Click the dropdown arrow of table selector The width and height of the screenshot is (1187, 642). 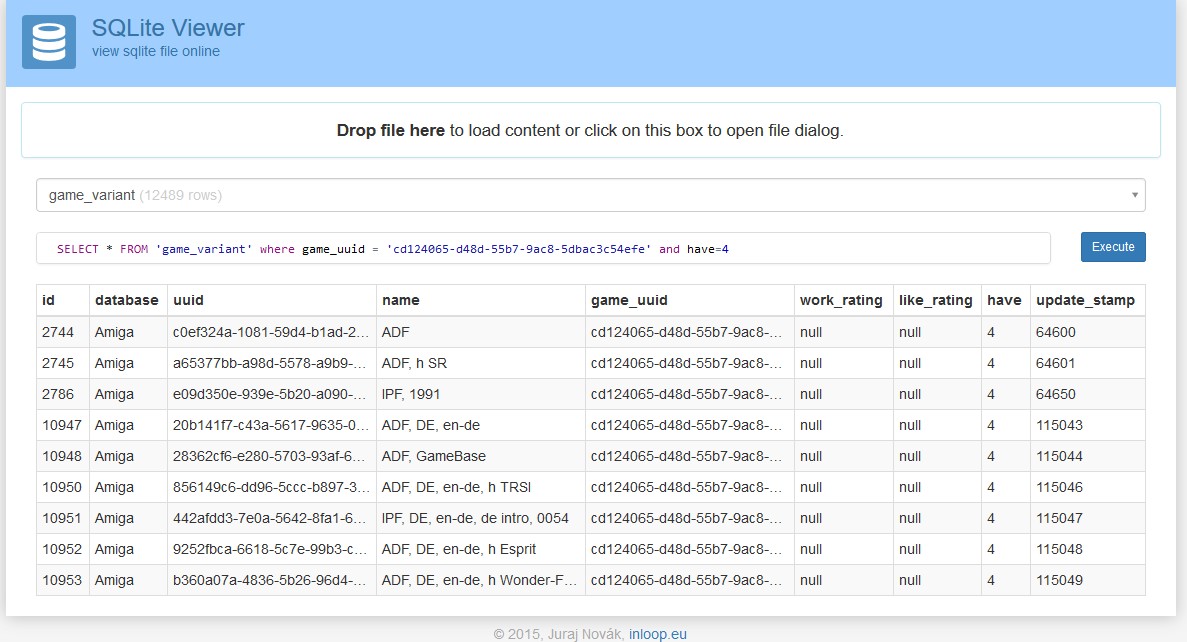point(1134,195)
